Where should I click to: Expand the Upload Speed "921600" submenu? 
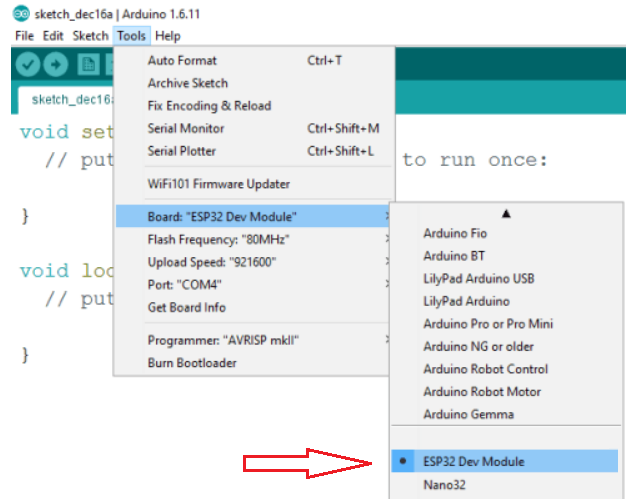point(253,262)
